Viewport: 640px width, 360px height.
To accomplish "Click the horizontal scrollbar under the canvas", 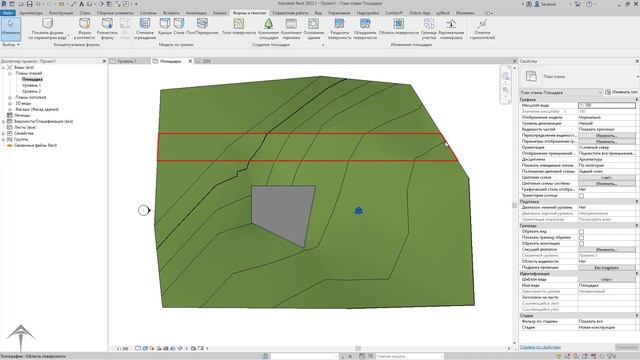I will point(358,349).
